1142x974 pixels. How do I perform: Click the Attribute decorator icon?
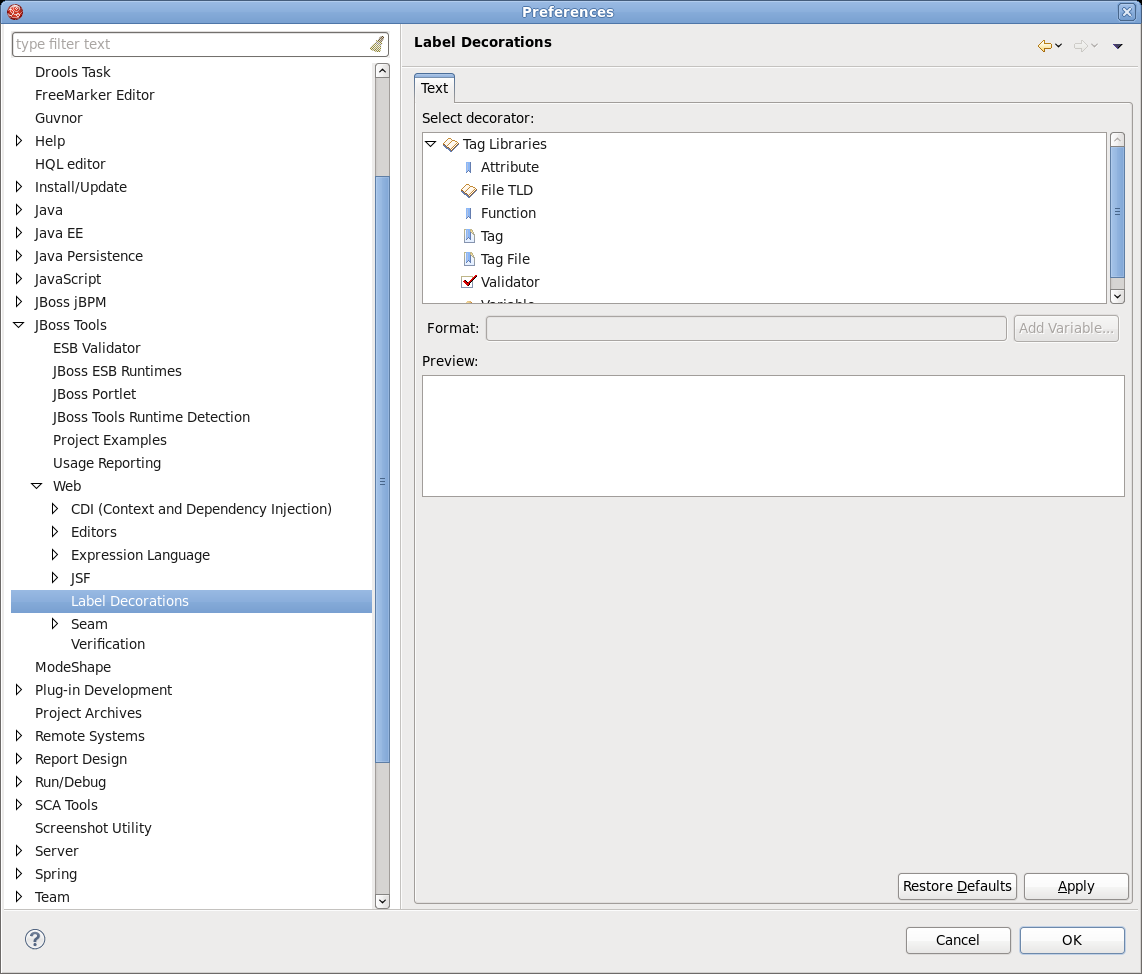468,168
